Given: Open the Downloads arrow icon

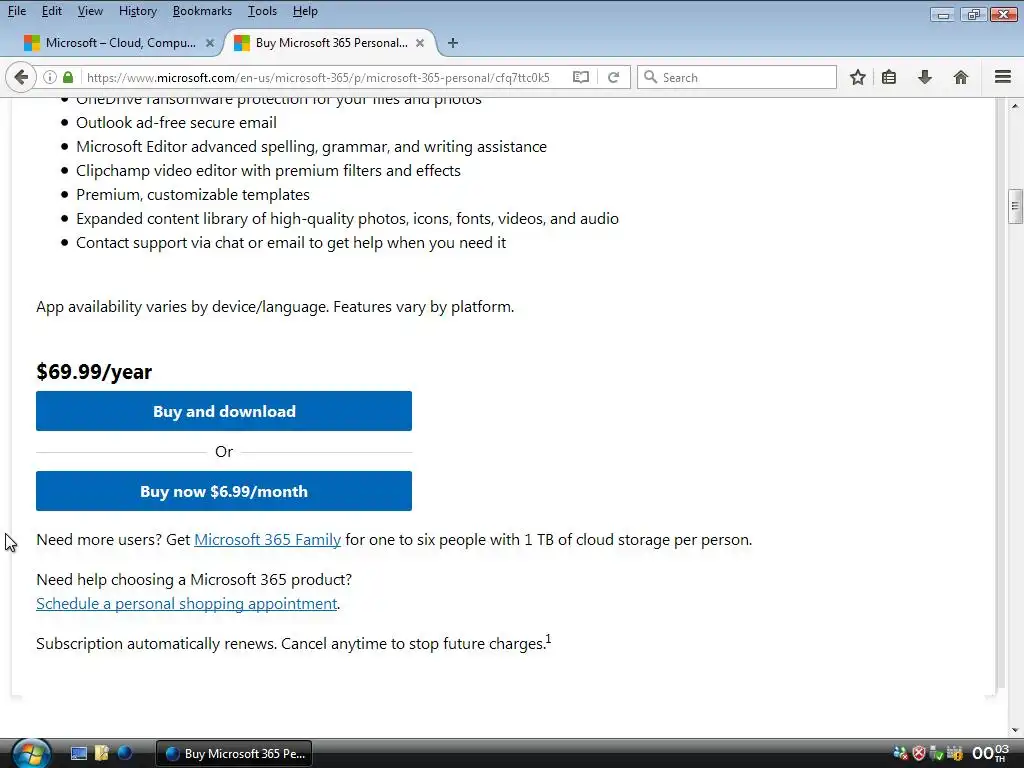Looking at the screenshot, I should point(925,77).
